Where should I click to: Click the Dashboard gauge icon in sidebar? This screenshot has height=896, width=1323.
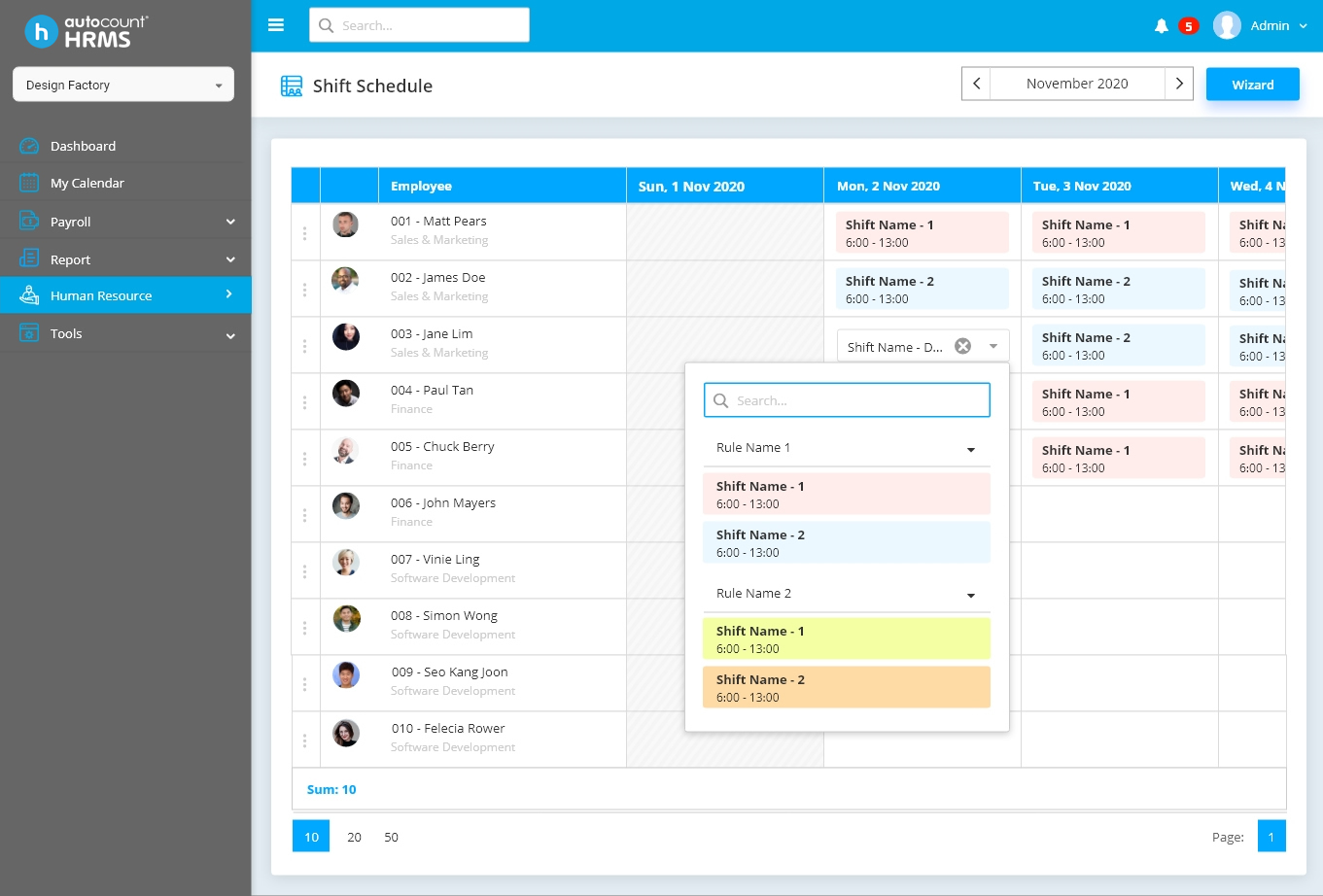pos(29,146)
